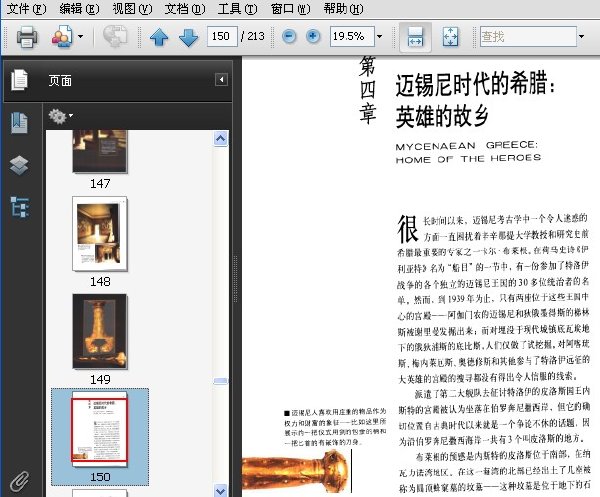Click the 查找 search field
The image size is (600, 497).
coord(528,36)
